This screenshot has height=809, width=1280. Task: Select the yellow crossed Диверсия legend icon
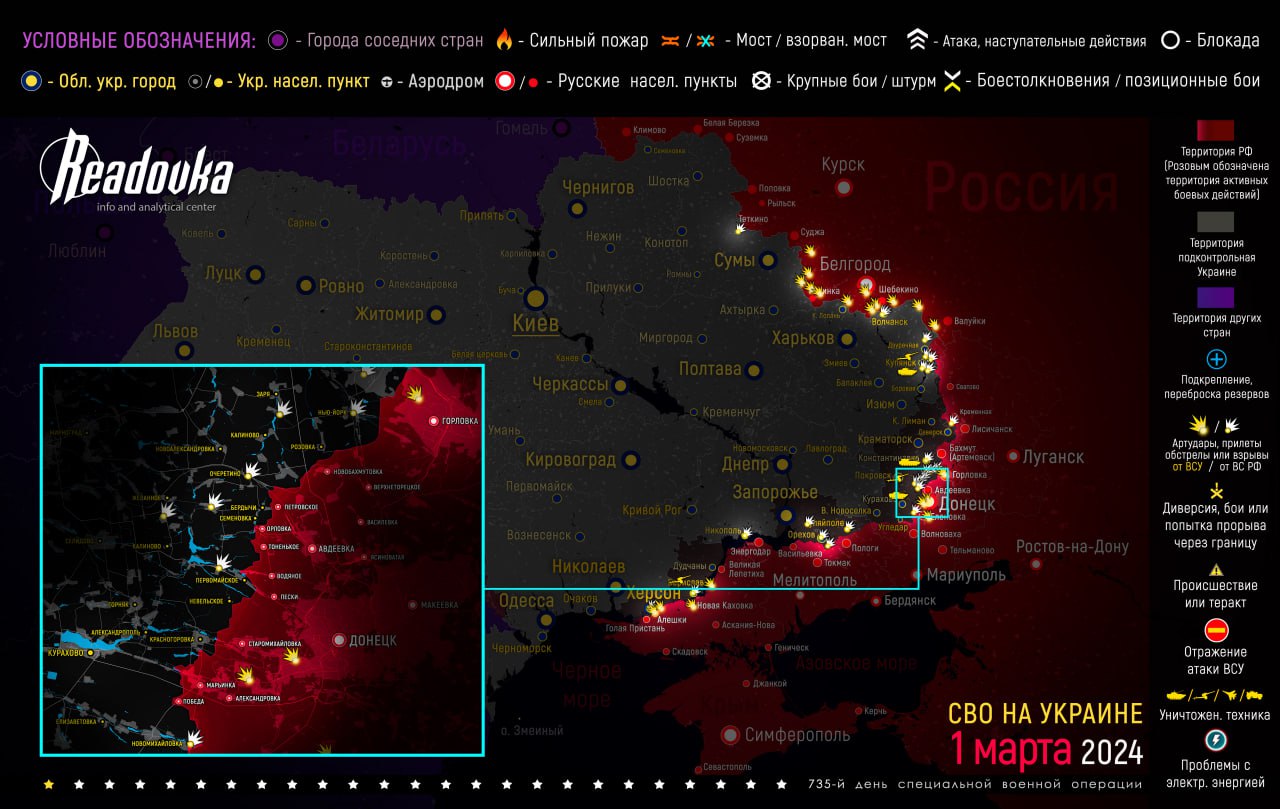[1216, 491]
